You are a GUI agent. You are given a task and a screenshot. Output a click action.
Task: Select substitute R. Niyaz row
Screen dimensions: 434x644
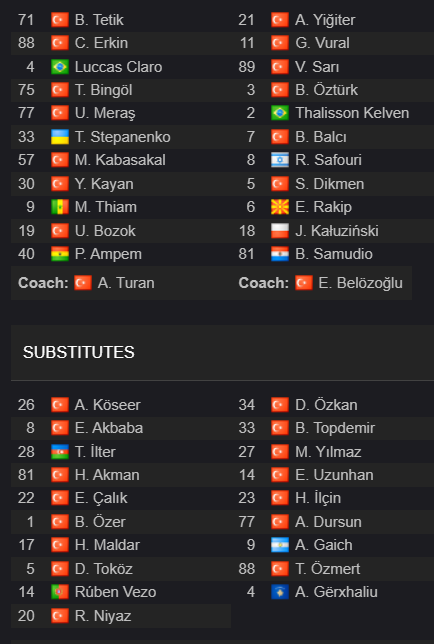pos(121,616)
